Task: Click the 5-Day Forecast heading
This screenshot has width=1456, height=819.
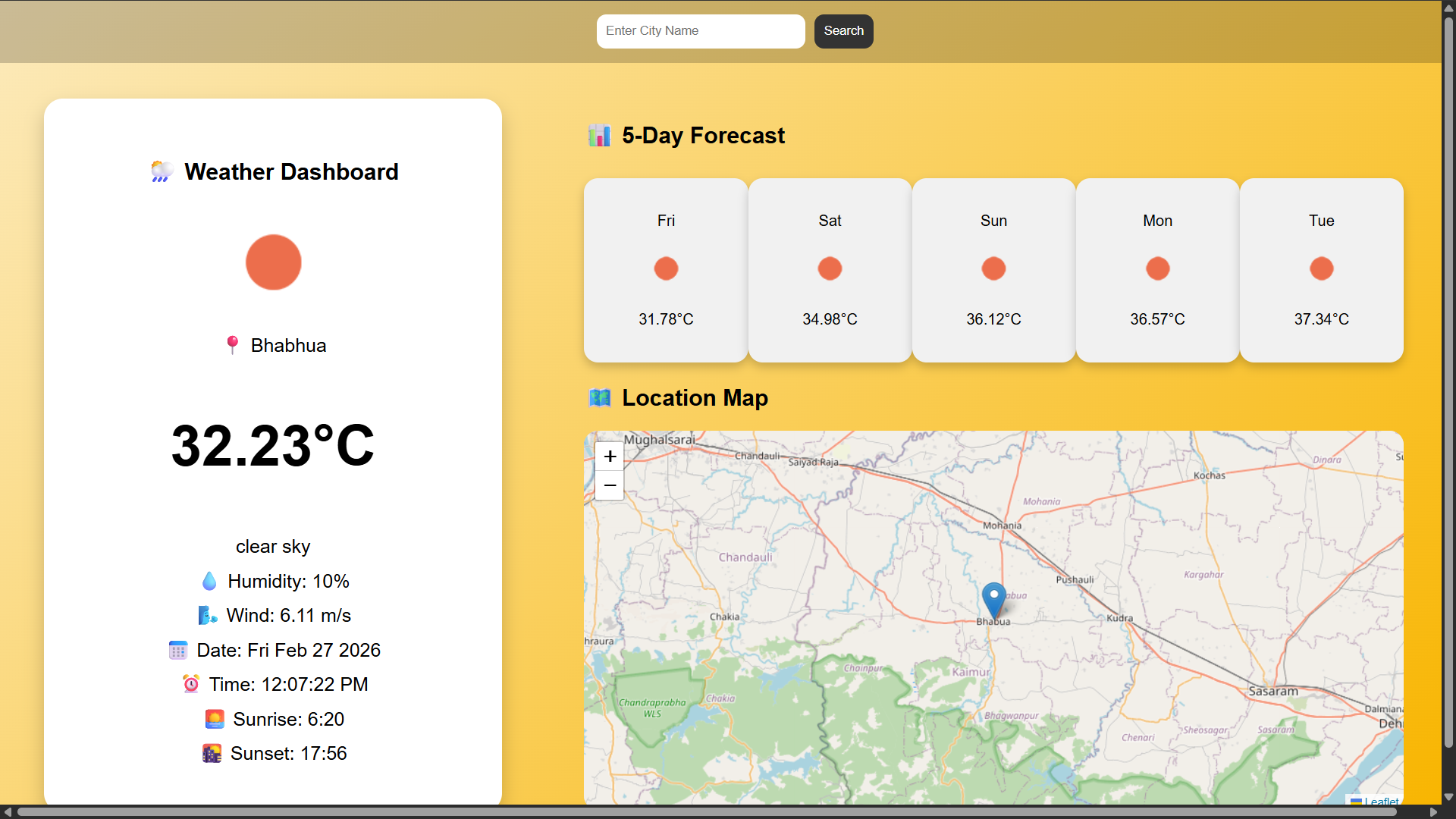Action: [703, 136]
